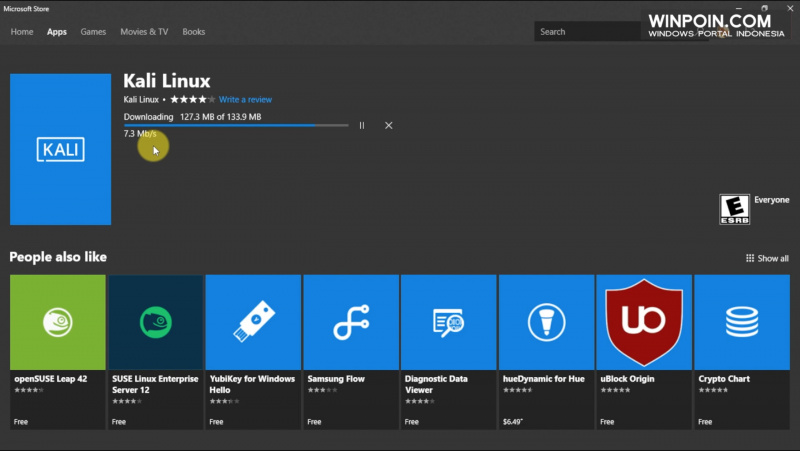800x451 pixels.
Task: Open the hueDynamic for Hue icon
Action: [x=546, y=322]
